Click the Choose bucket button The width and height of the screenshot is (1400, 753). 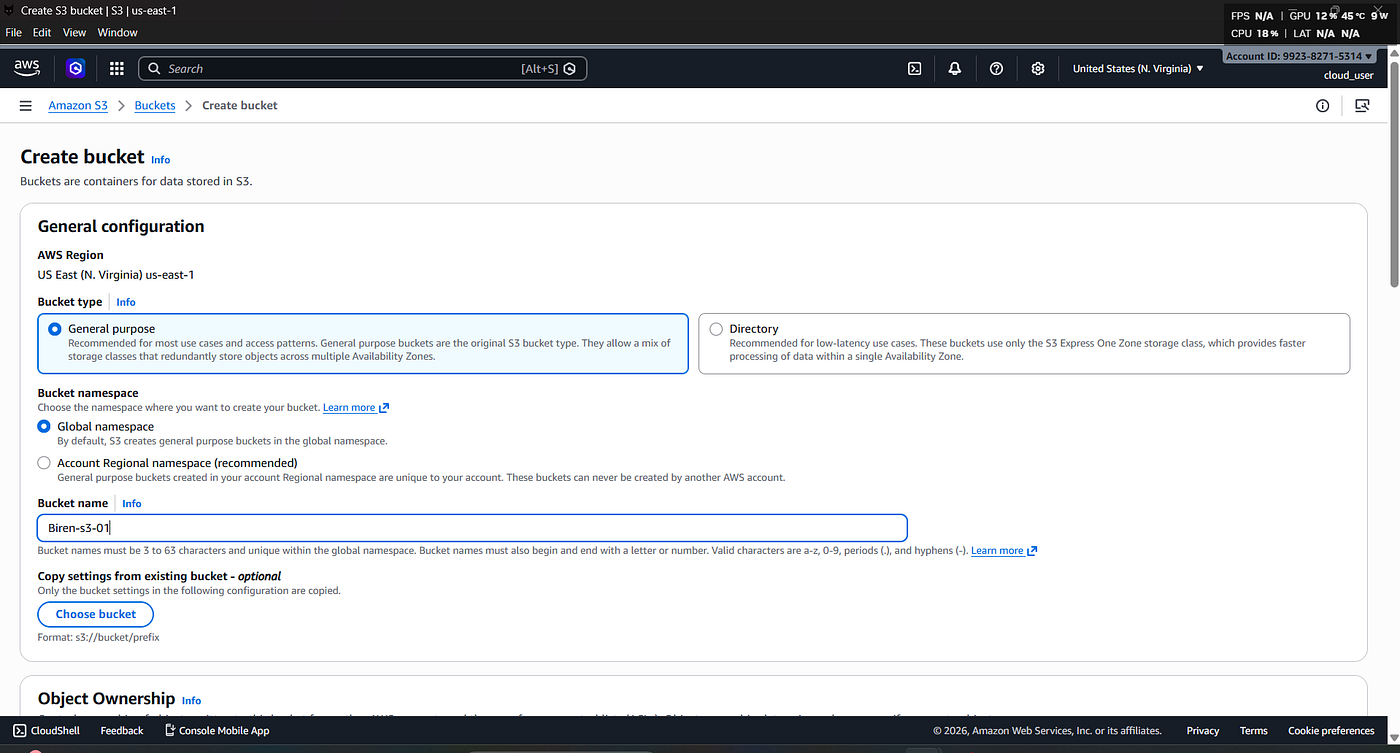pyautogui.click(x=96, y=614)
